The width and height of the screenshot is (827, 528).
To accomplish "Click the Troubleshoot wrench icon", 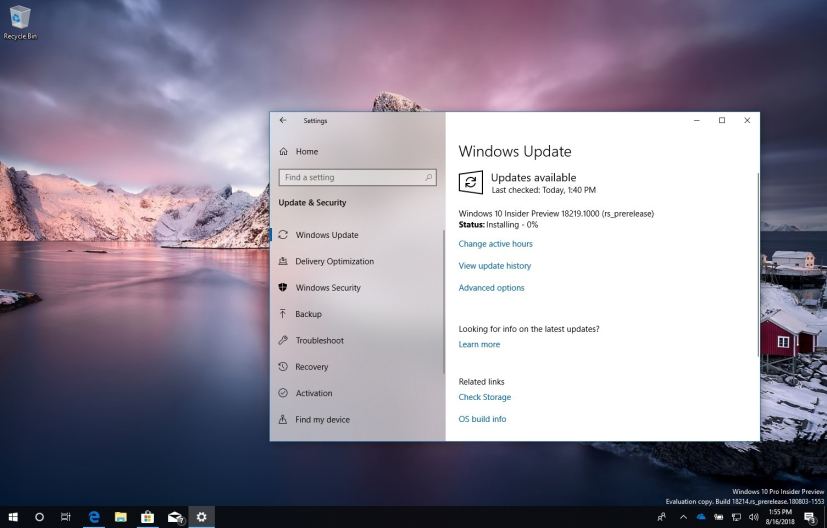I will 283,340.
